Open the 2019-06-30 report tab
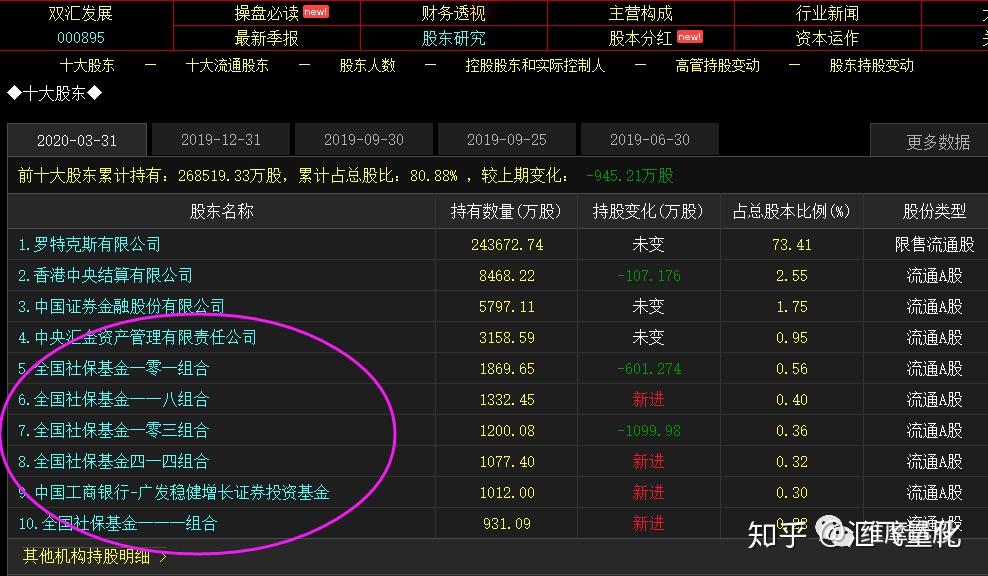This screenshot has height=576, width=988. tap(650, 140)
